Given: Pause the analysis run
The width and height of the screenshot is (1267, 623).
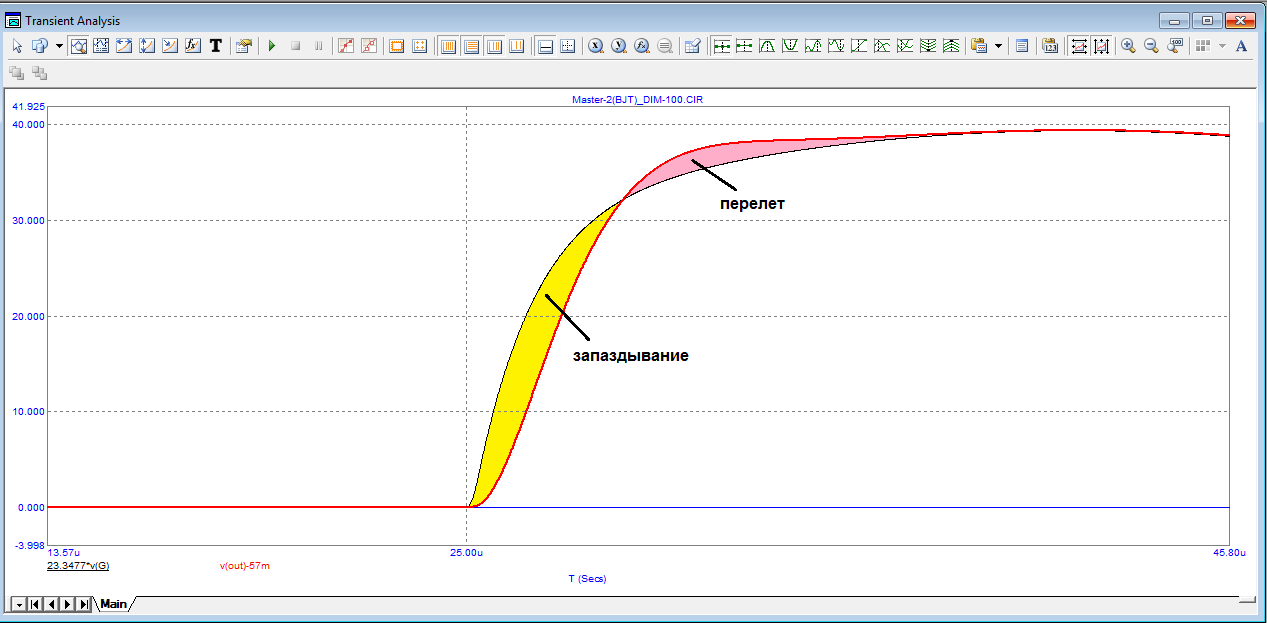Looking at the screenshot, I should coord(318,46).
